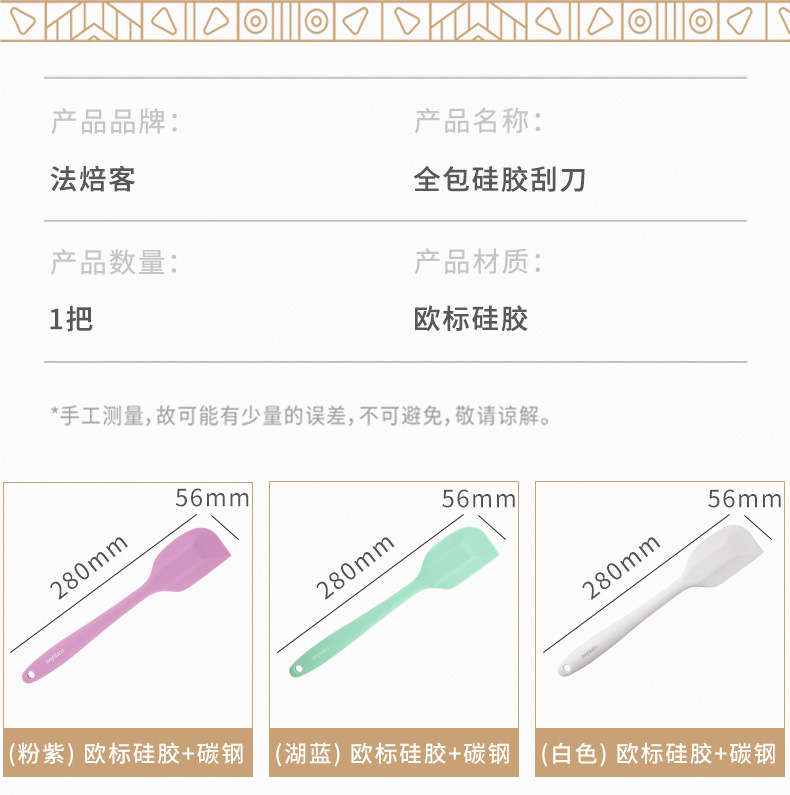Viewport: 790px width, 795px height.
Task: Click the 56mm width label on white spatula
Action: [745, 498]
